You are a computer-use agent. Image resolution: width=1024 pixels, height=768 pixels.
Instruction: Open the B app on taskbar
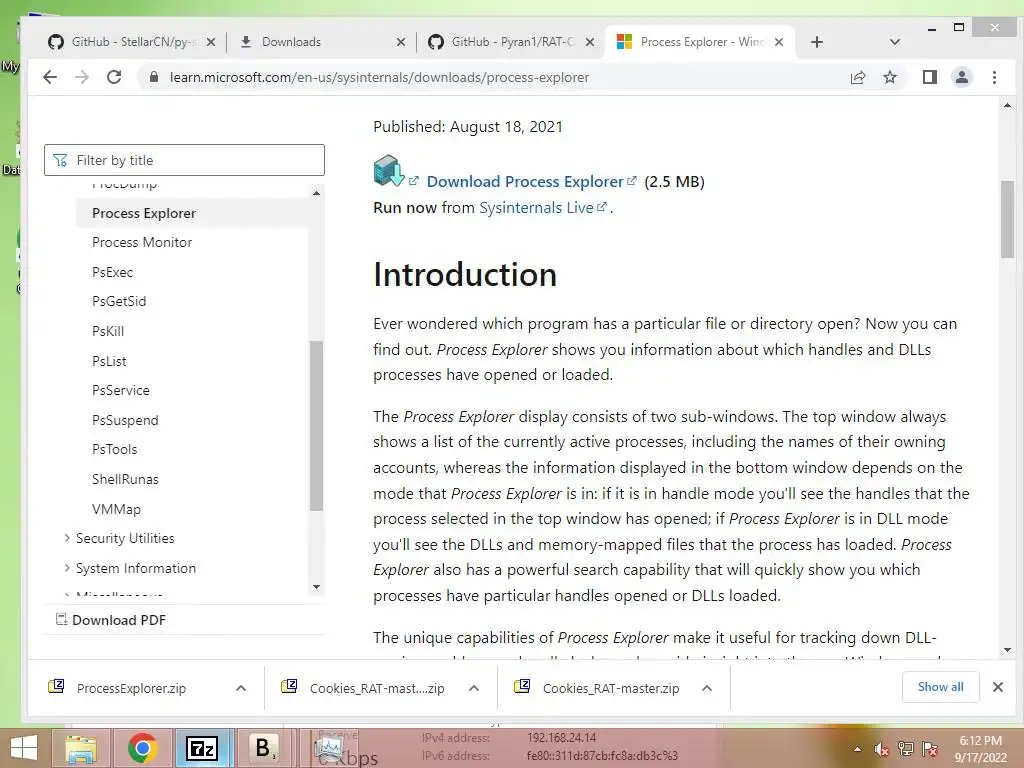pos(263,748)
